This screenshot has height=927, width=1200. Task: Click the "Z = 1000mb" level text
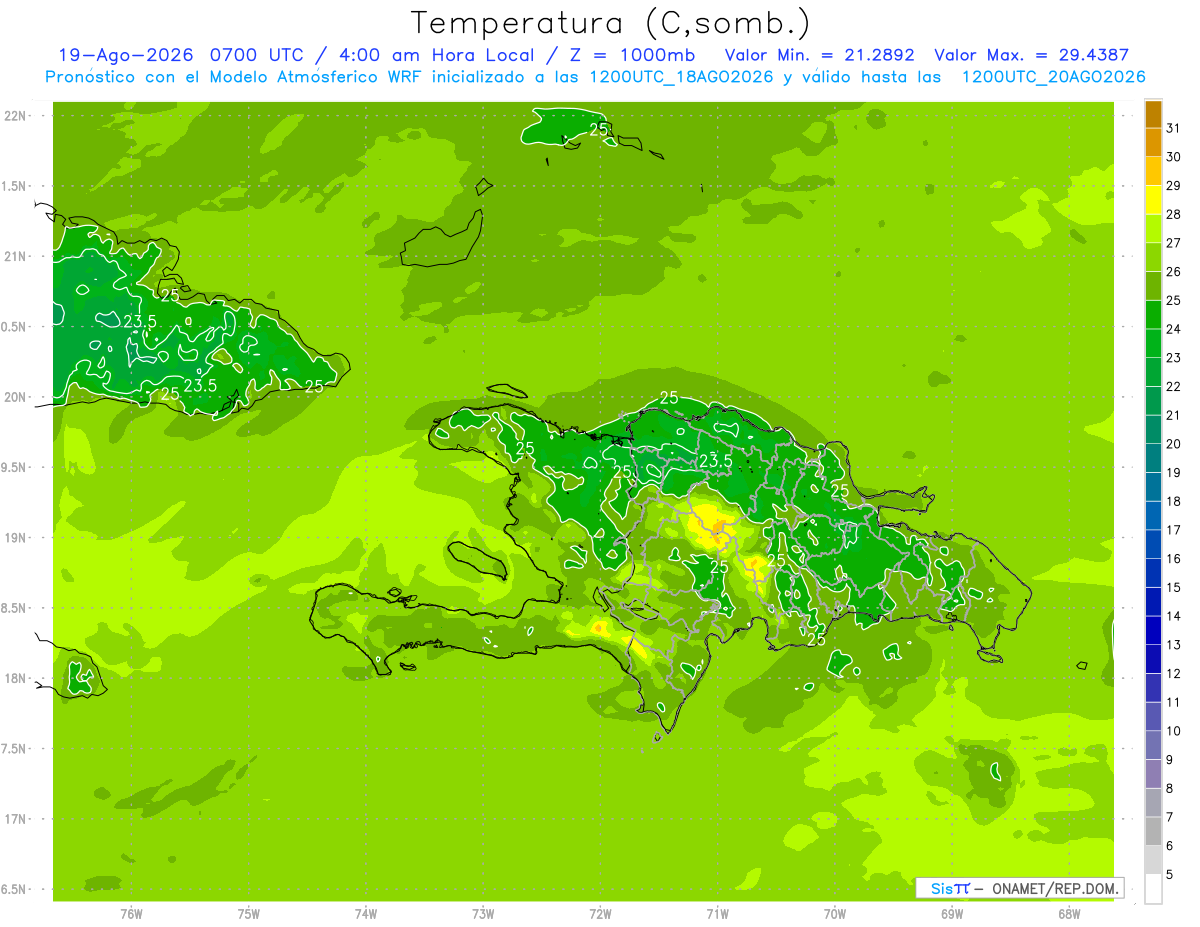click(x=635, y=56)
